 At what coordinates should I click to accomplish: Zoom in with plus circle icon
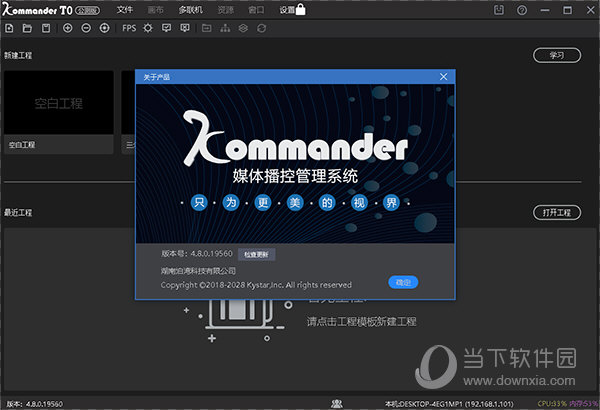click(68, 28)
